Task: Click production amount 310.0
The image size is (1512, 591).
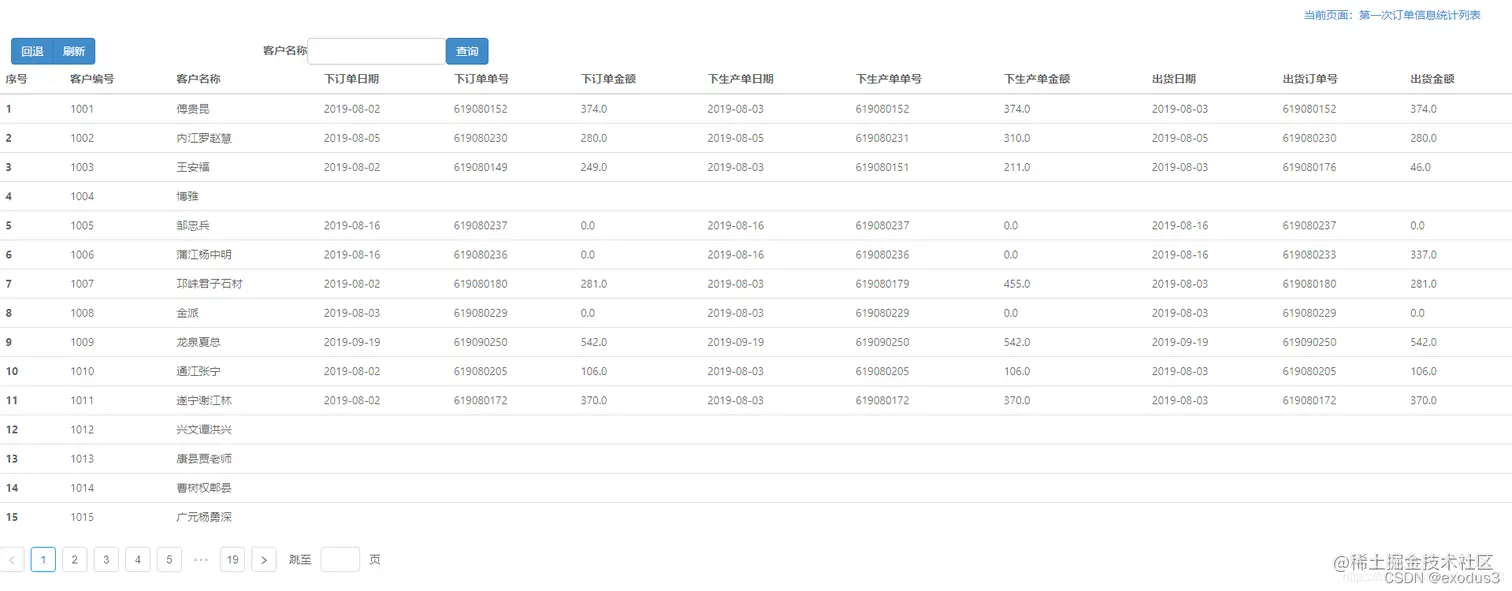Action: tap(1017, 138)
